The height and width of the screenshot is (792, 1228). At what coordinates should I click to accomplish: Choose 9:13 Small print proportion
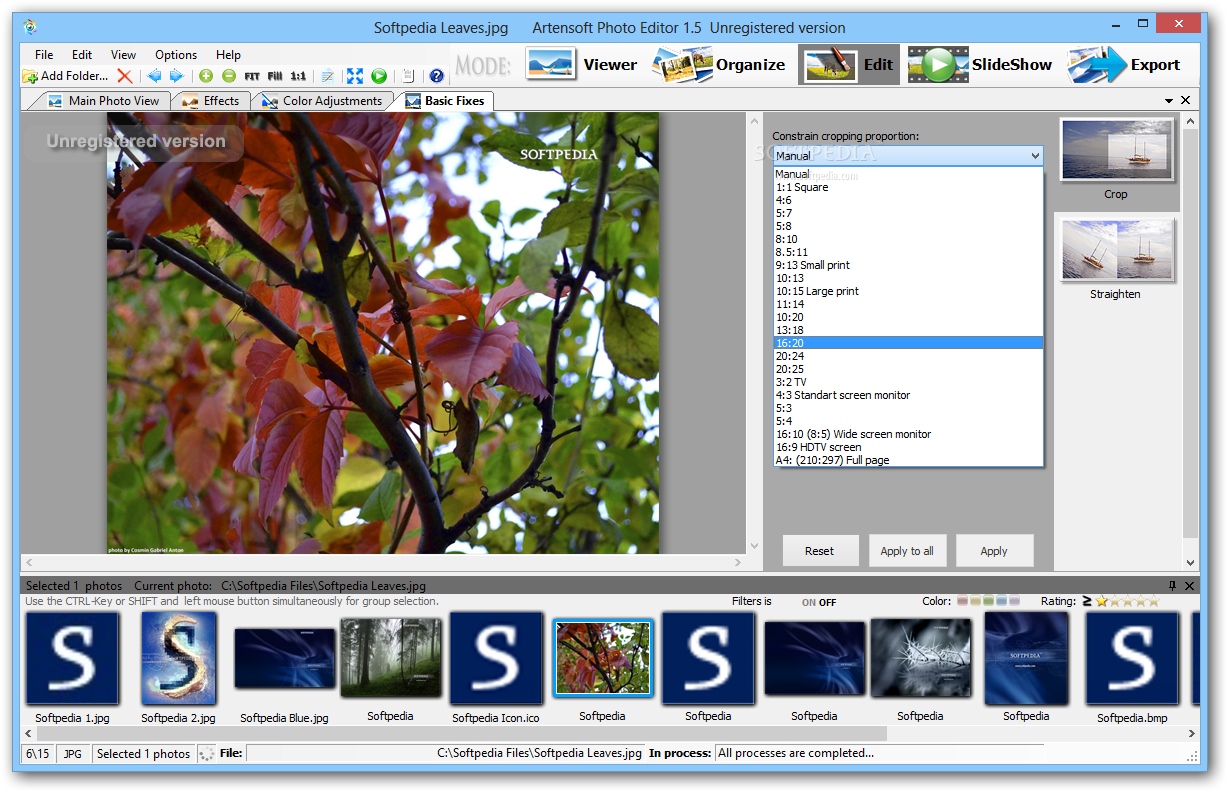[x=908, y=265]
